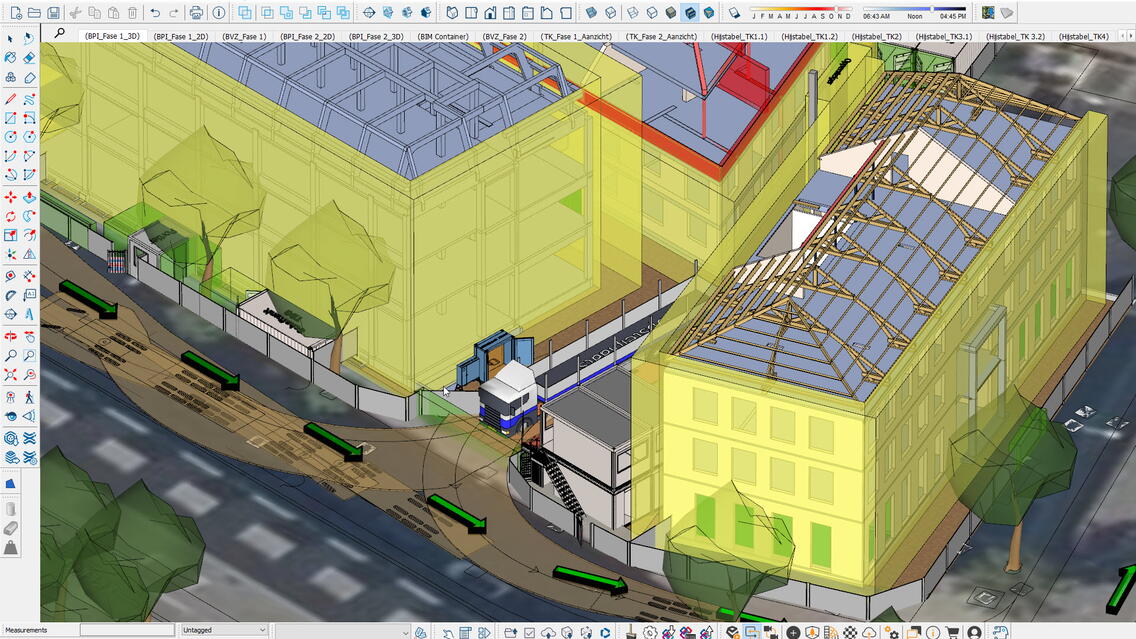
Task: Open scene search magnifier icon
Action: [x=60, y=33]
